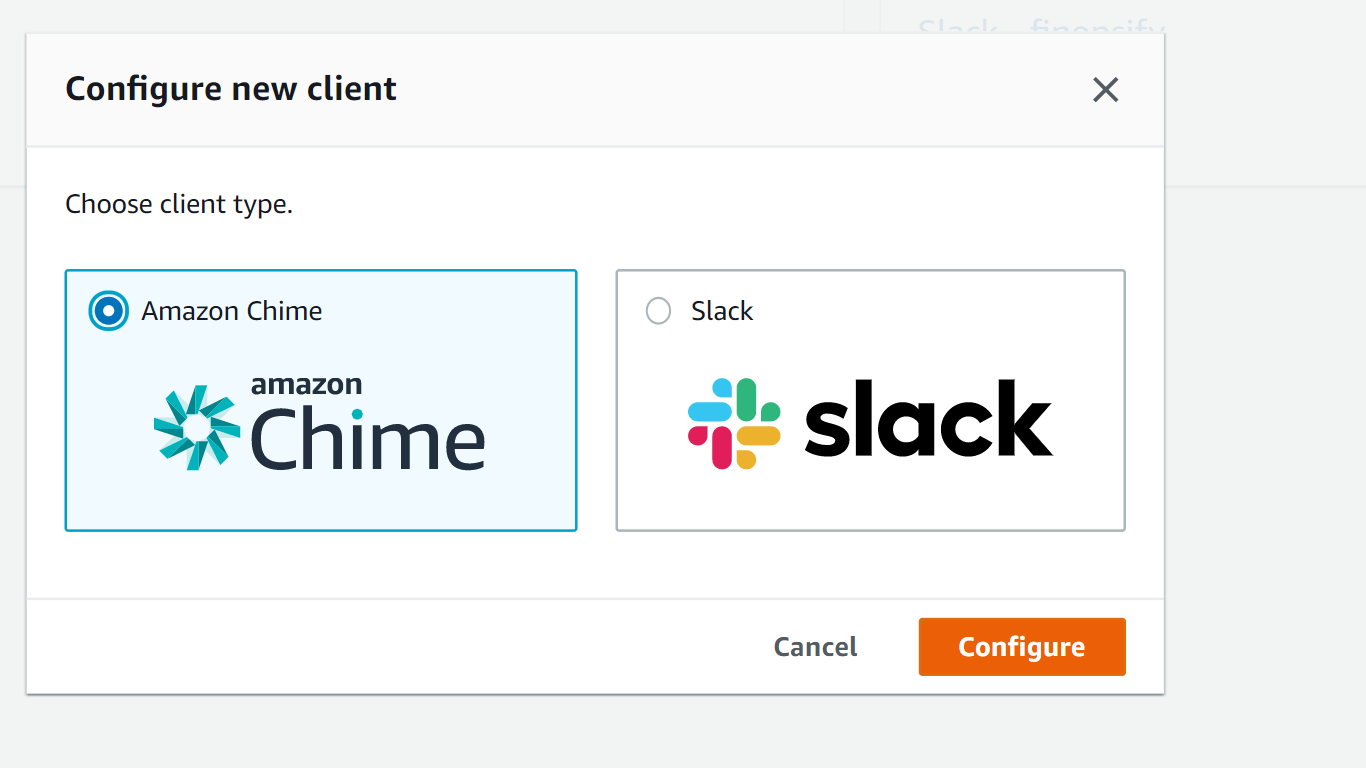Click the Amazon Chime logo
This screenshot has height=768, width=1366.
[320, 425]
